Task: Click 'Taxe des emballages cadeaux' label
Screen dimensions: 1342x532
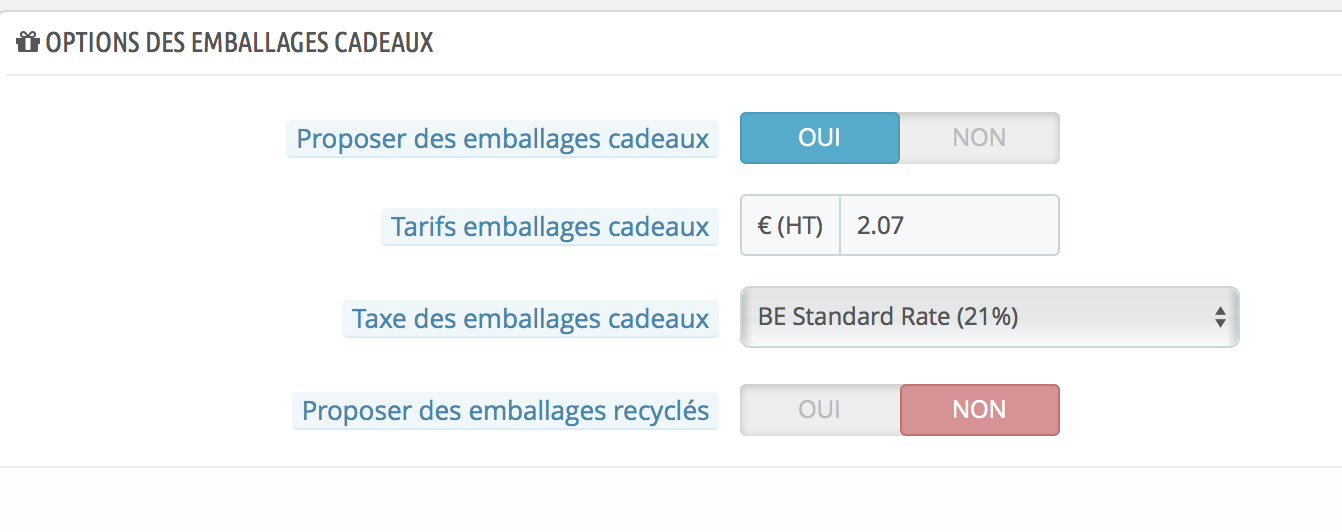Action: point(530,319)
